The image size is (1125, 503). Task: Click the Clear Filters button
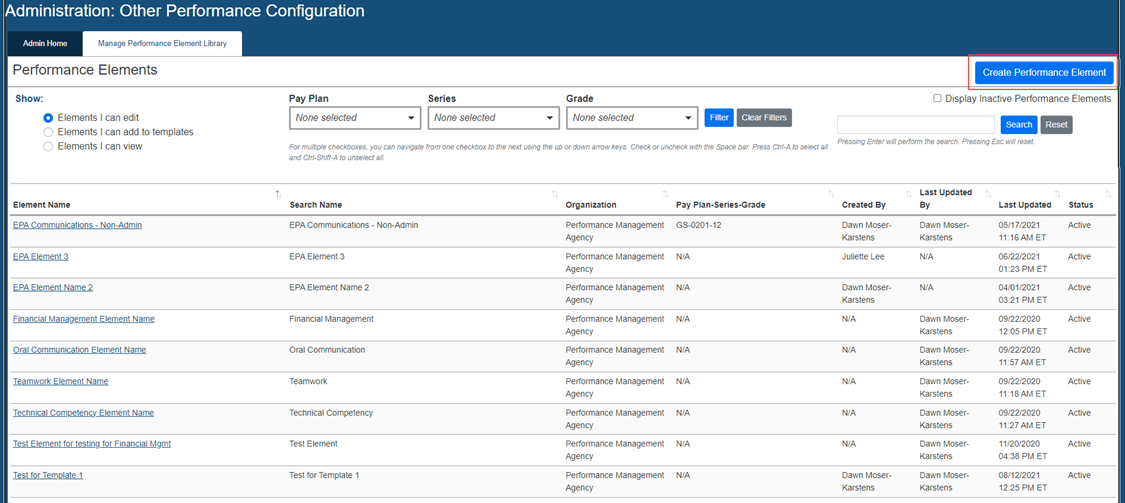pos(764,117)
